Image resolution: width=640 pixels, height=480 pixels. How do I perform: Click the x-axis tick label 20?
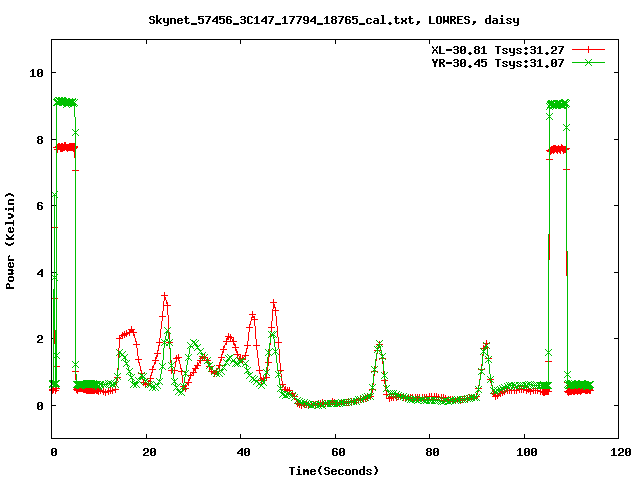pyautogui.click(x=149, y=452)
